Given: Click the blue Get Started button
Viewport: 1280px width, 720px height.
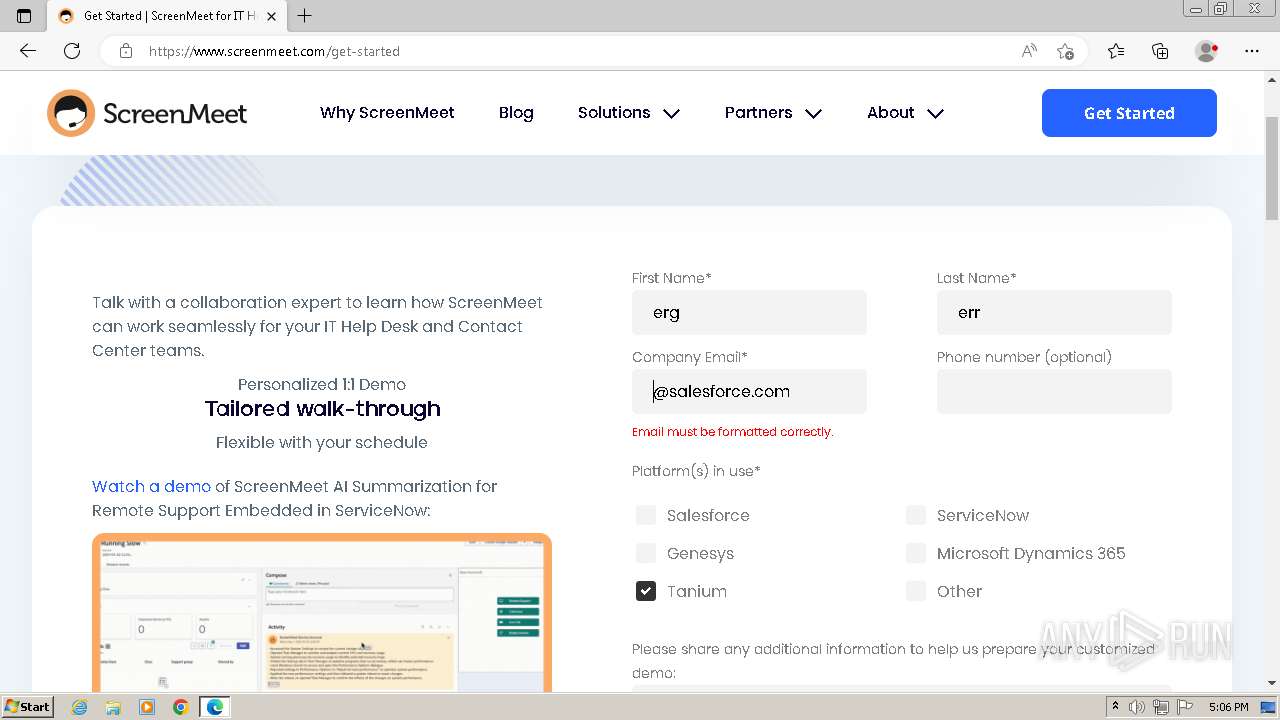Looking at the screenshot, I should (x=1129, y=113).
